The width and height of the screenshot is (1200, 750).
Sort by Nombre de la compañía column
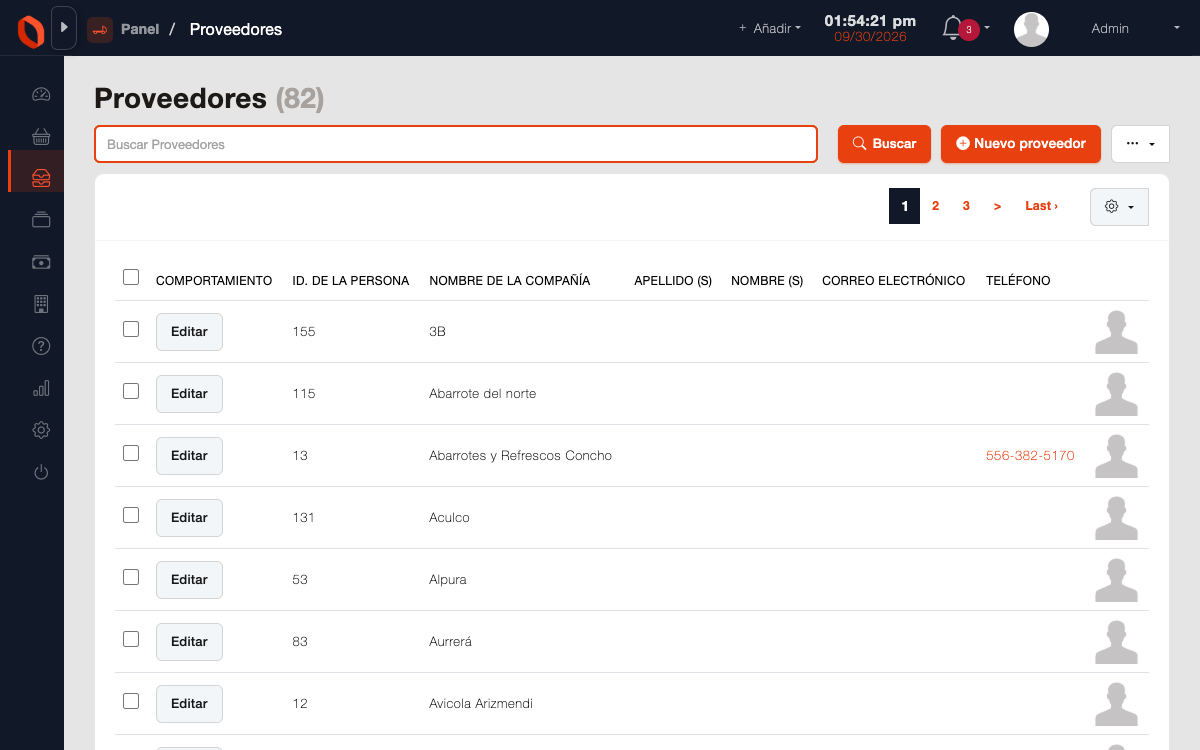[x=509, y=281]
